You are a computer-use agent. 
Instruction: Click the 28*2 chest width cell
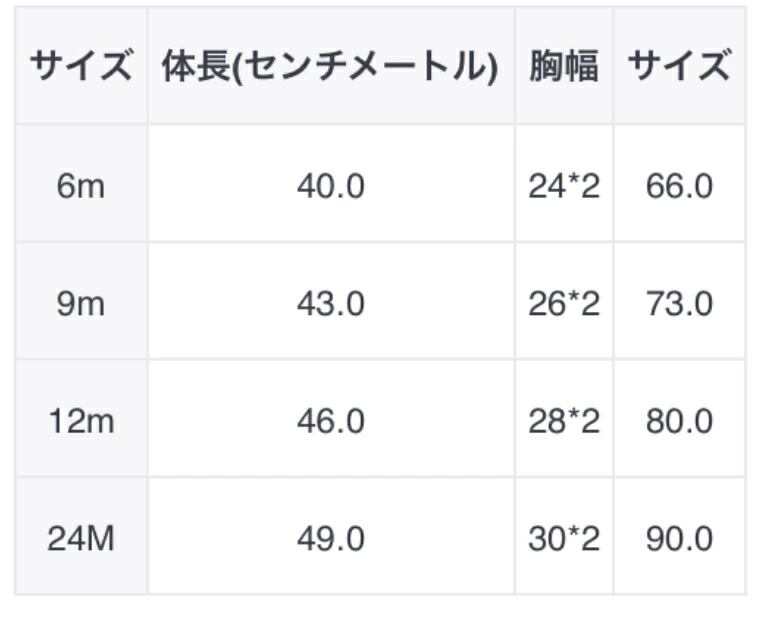564,421
